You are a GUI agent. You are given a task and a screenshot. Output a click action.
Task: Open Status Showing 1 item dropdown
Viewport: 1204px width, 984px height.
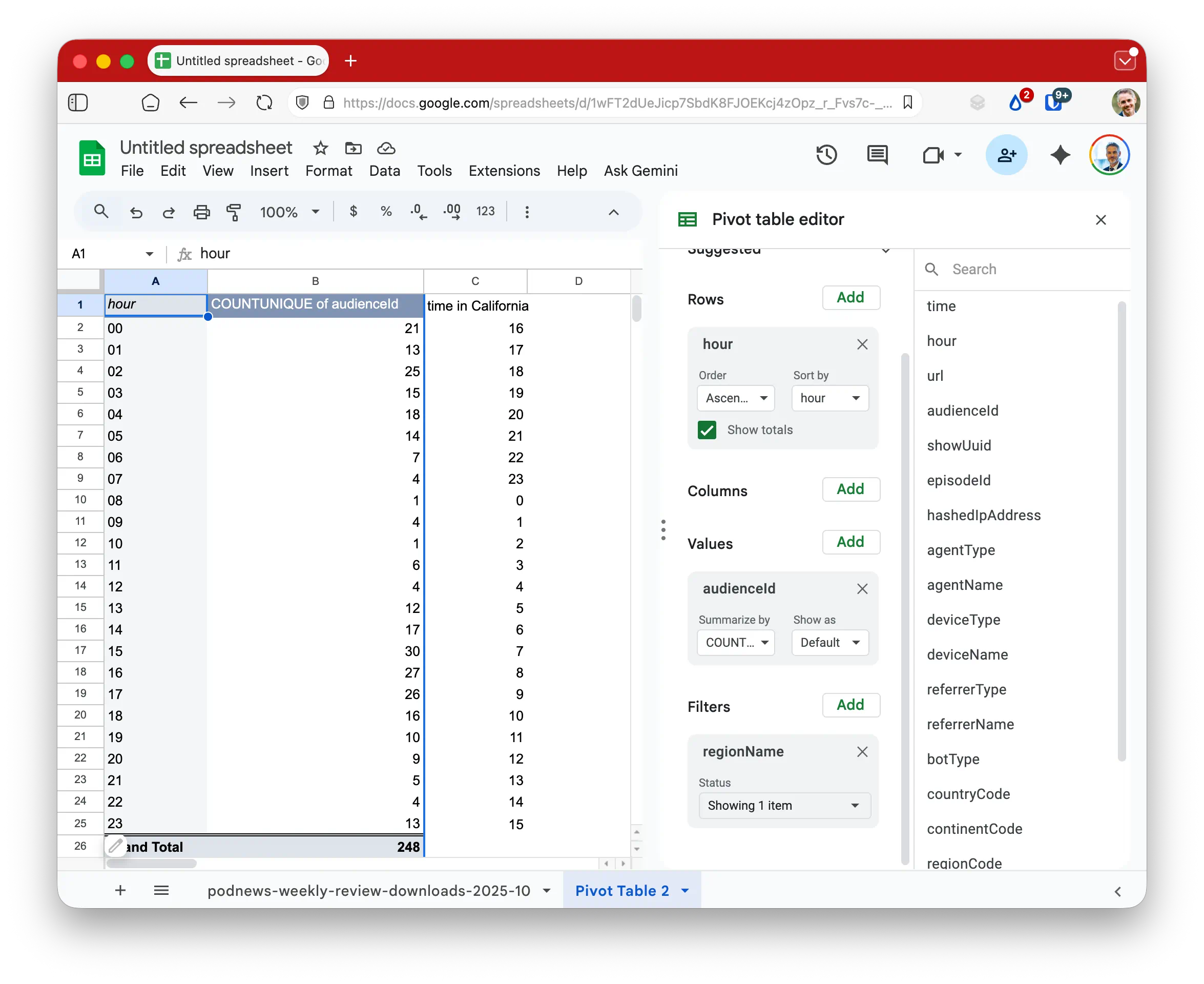click(x=783, y=806)
